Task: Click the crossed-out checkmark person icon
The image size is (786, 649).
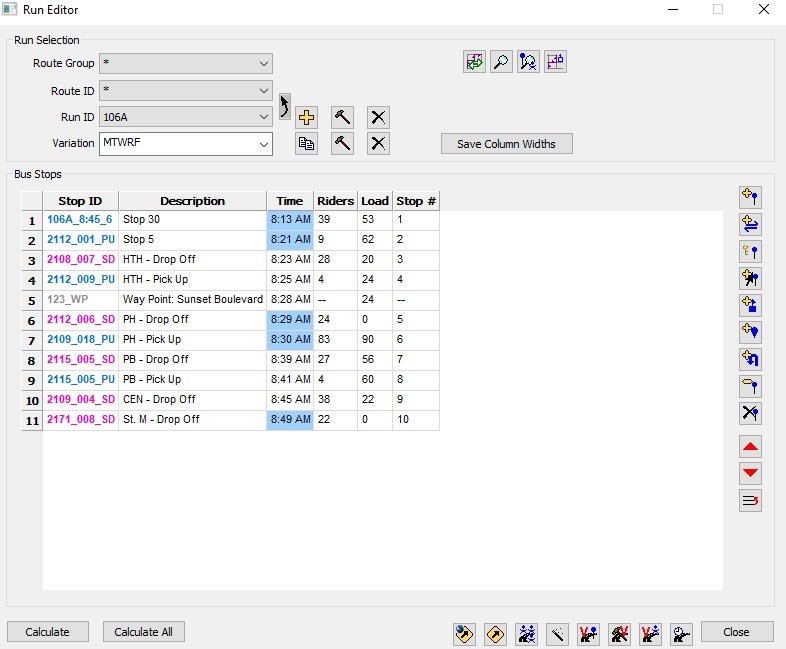Action: pyautogui.click(x=620, y=634)
